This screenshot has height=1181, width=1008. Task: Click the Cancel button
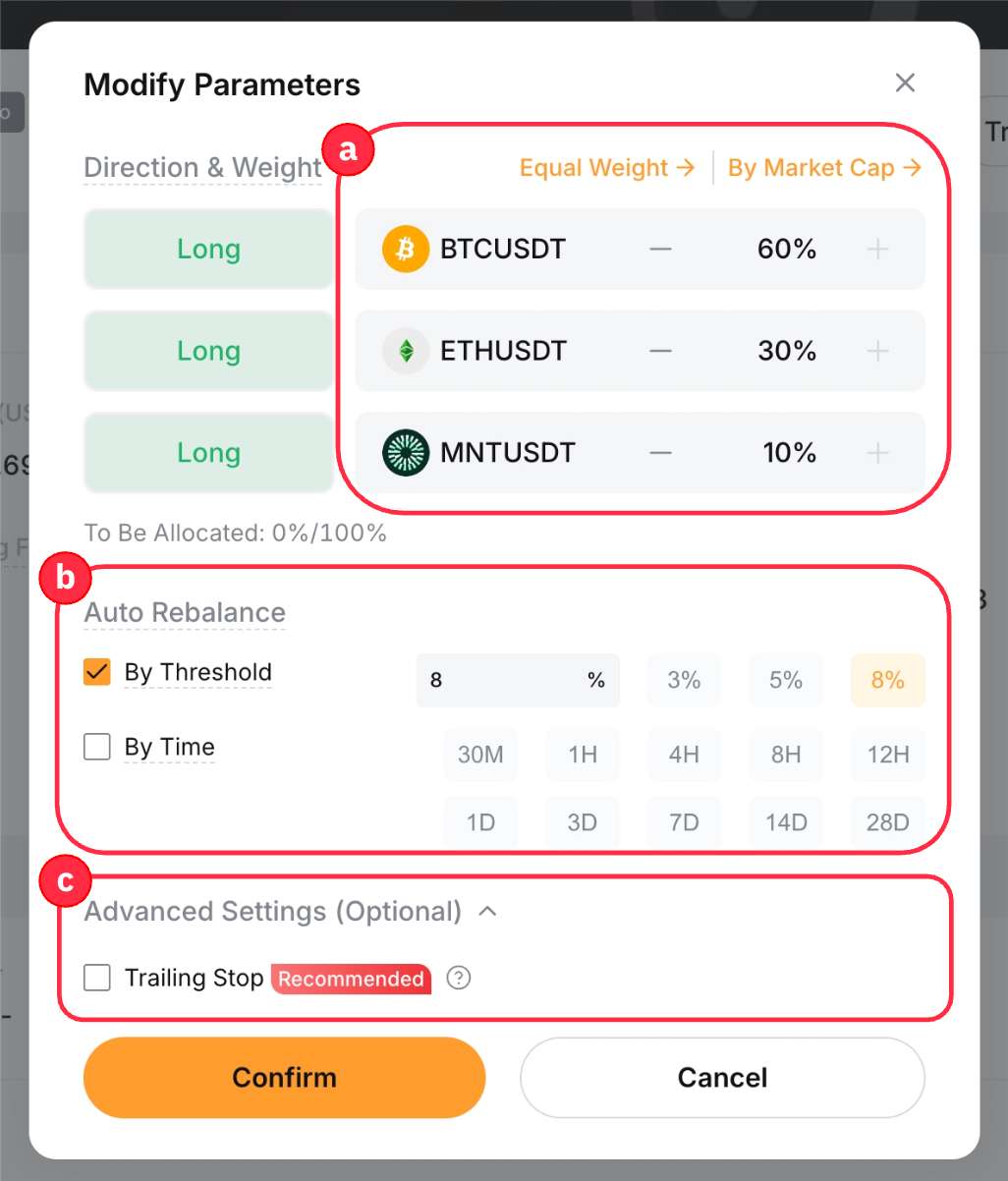click(722, 1078)
